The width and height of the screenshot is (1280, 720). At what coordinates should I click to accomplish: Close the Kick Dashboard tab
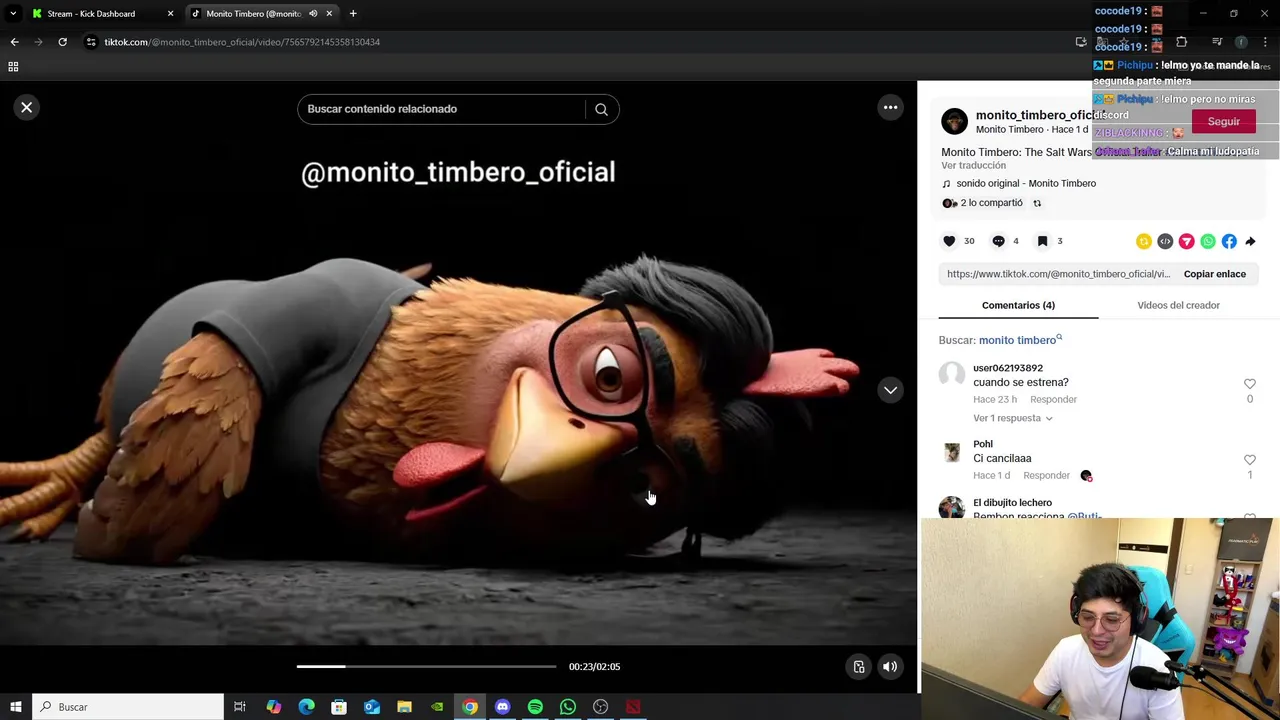coord(170,14)
